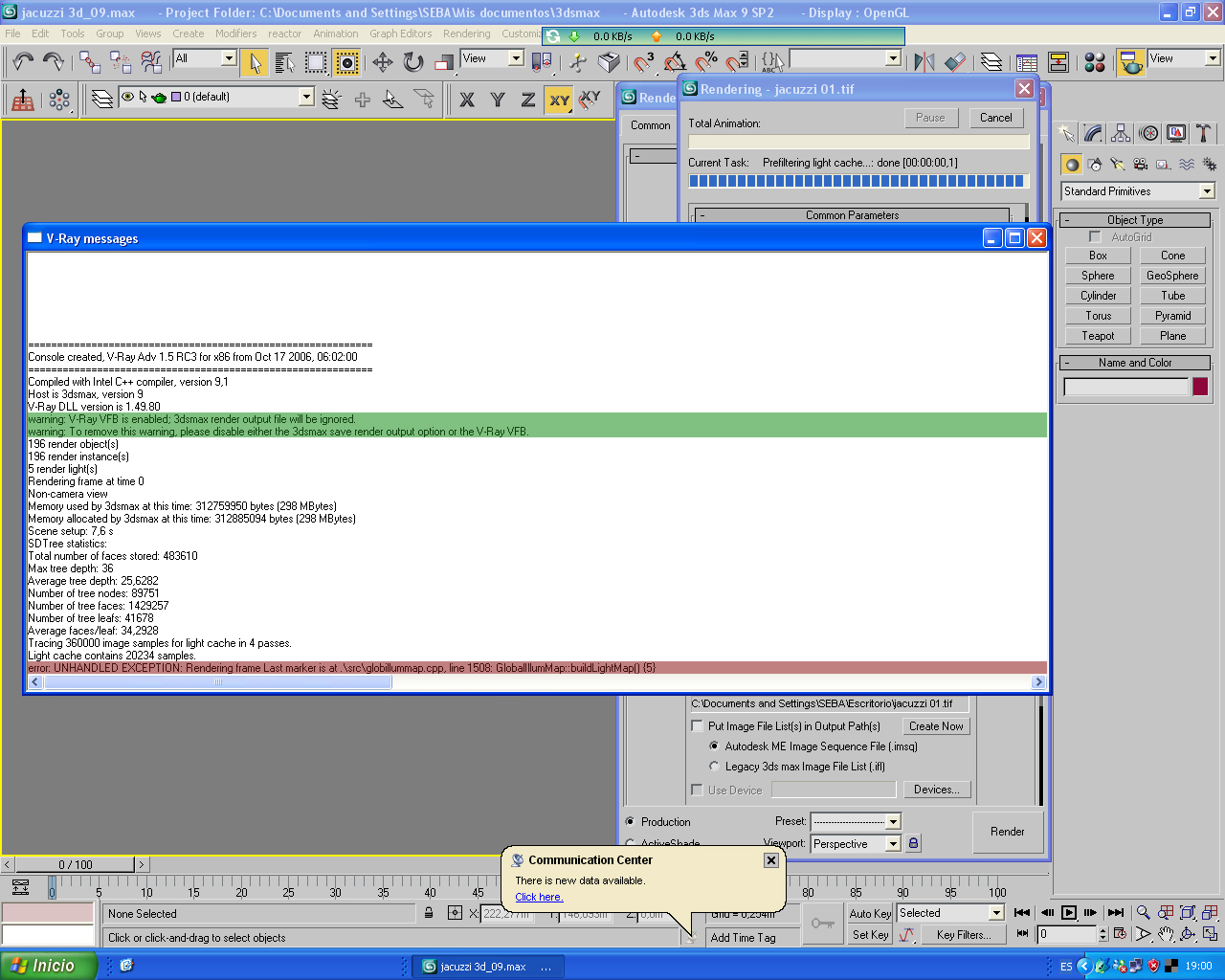The width and height of the screenshot is (1225, 980).
Task: Open the Material Editor (colored spheres icon)
Action: (x=1095, y=62)
